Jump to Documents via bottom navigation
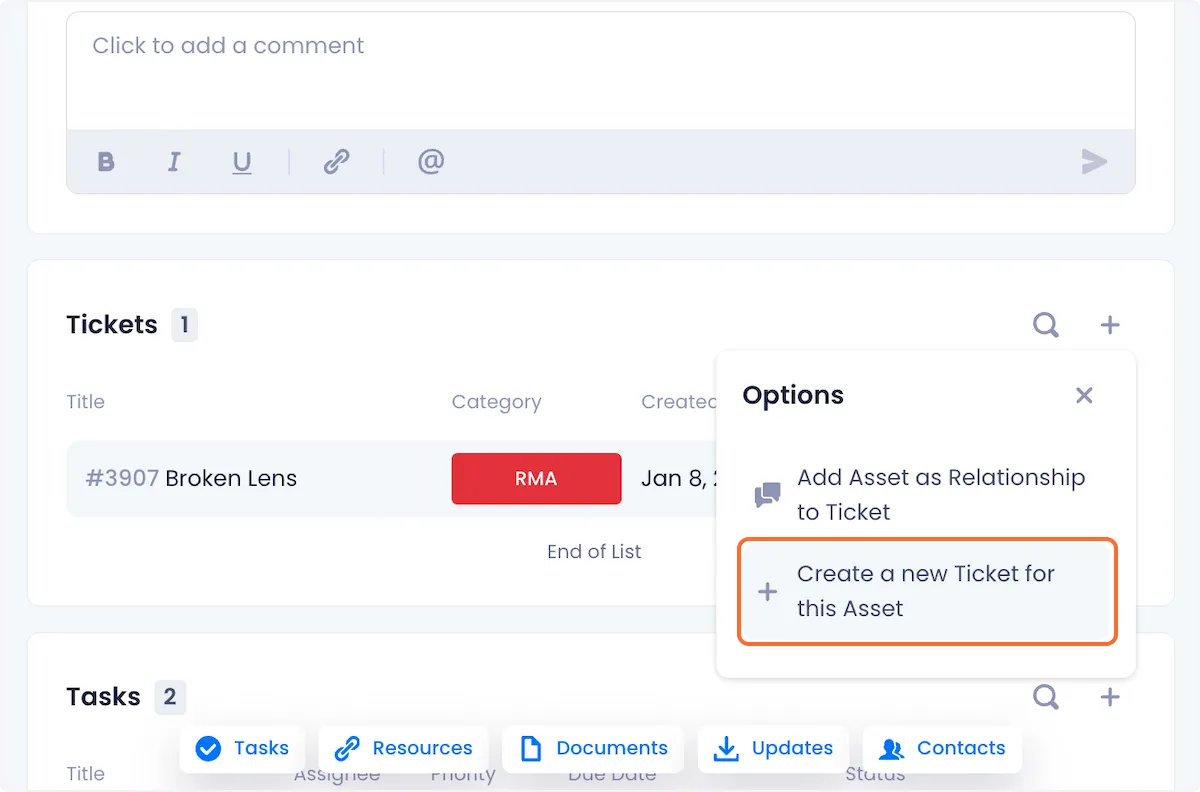The height and width of the screenshot is (792, 1200). pyautogui.click(x=593, y=748)
